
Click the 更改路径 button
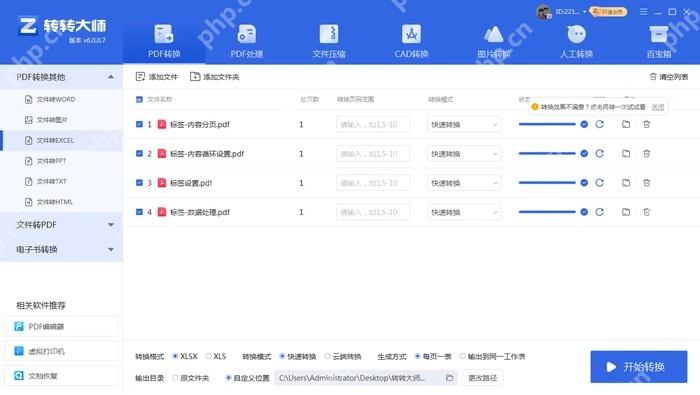483,378
